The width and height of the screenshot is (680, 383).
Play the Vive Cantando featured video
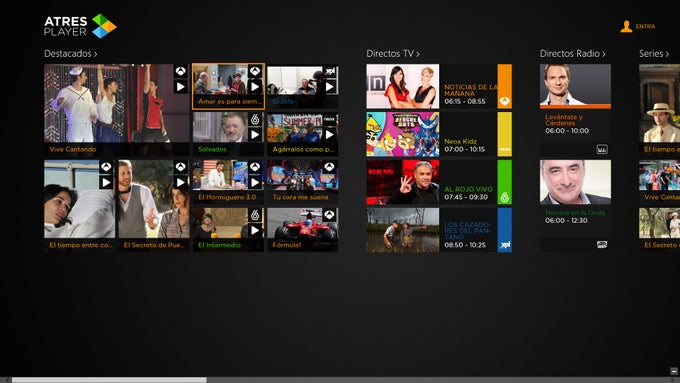pyautogui.click(x=180, y=87)
